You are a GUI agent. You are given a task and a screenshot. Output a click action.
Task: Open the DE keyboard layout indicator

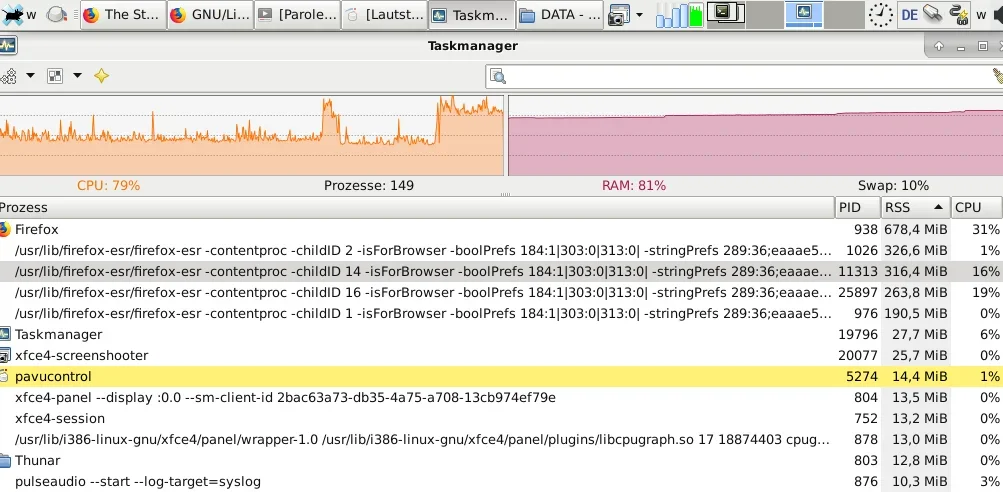[910, 15]
